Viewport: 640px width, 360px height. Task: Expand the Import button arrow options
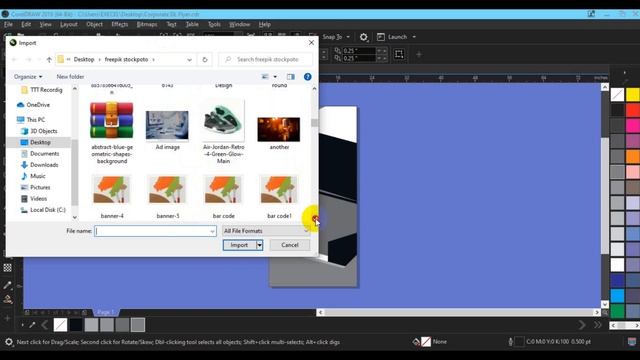(259, 245)
